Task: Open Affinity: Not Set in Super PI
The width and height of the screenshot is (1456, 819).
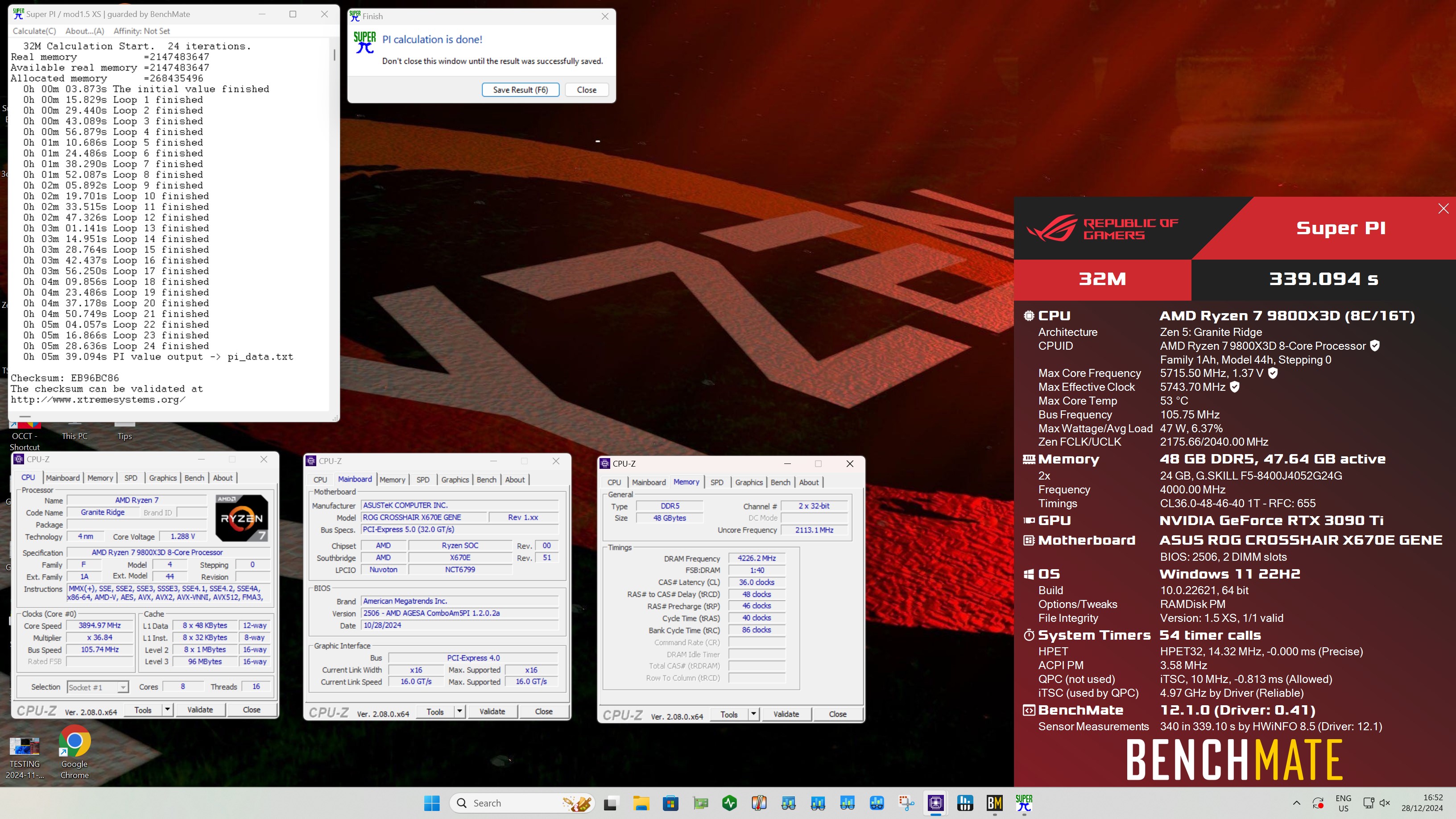Action: pyautogui.click(x=142, y=31)
